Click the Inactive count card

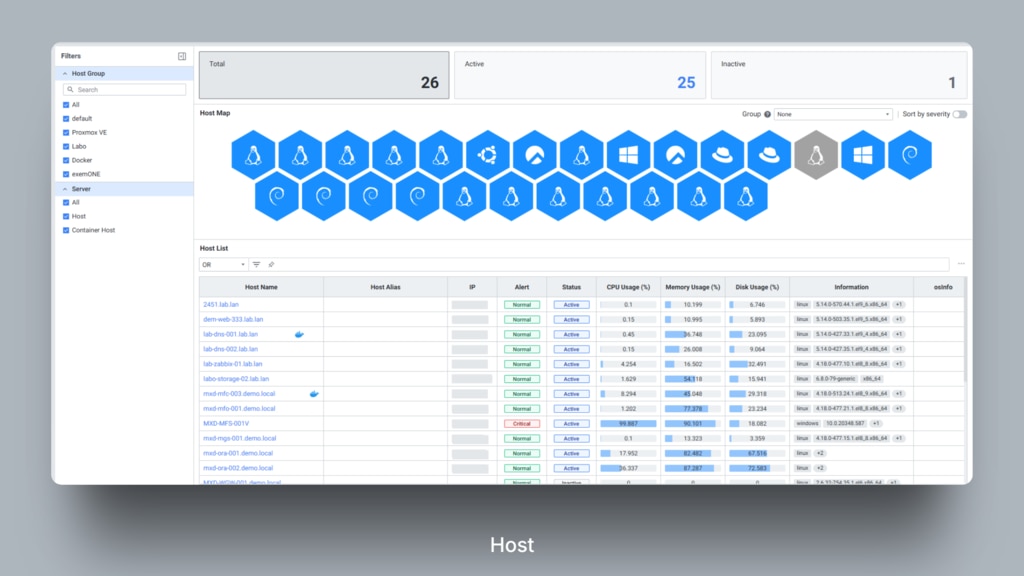pos(838,75)
